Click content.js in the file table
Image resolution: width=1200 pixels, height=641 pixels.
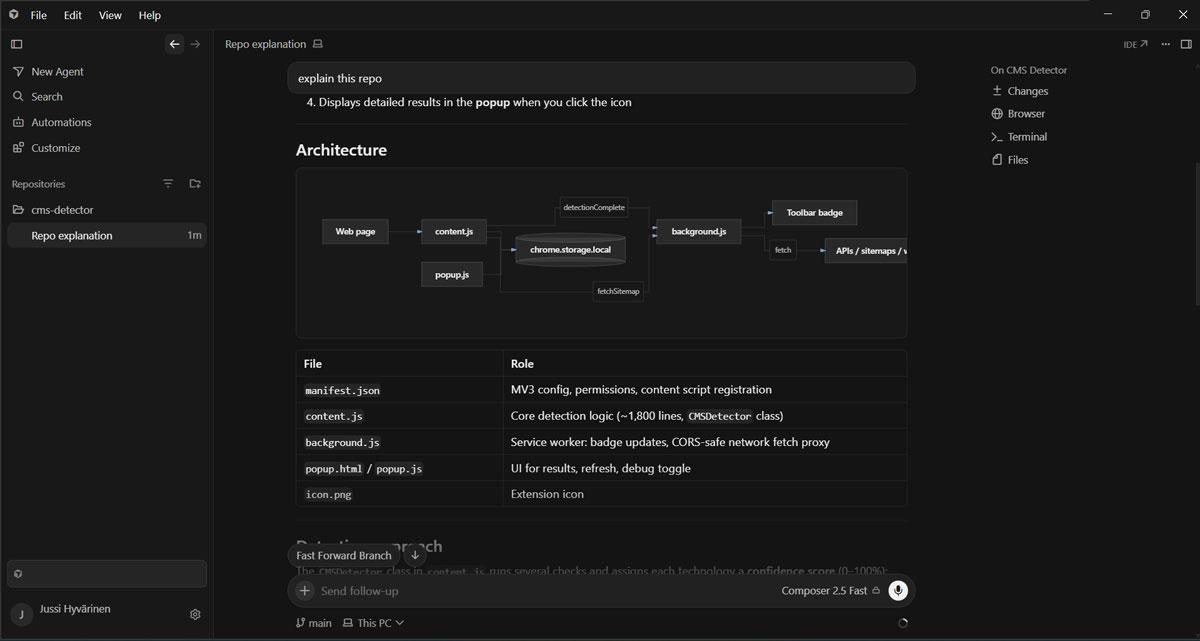pos(332,416)
